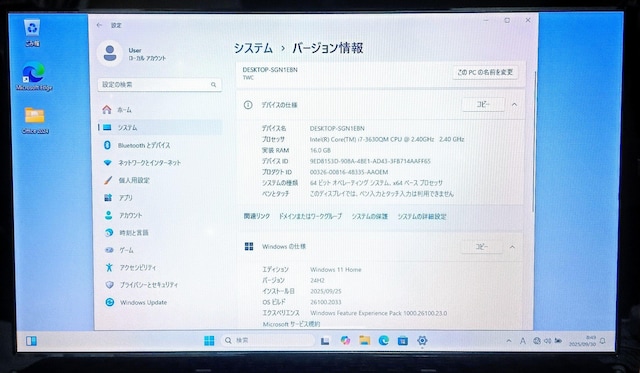This screenshot has height=373, width=640.
Task: Open Microsoft Store from the taskbar
Action: click(x=403, y=341)
